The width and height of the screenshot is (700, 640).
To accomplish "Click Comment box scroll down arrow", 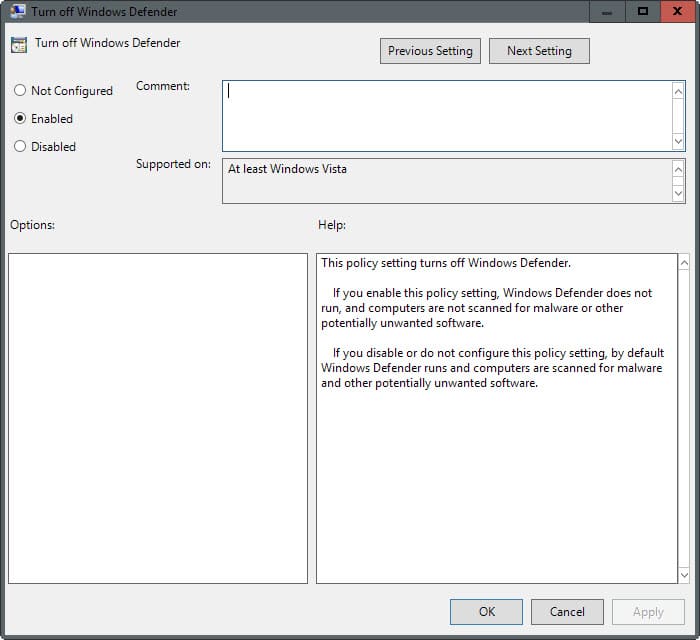I will click(x=678, y=141).
